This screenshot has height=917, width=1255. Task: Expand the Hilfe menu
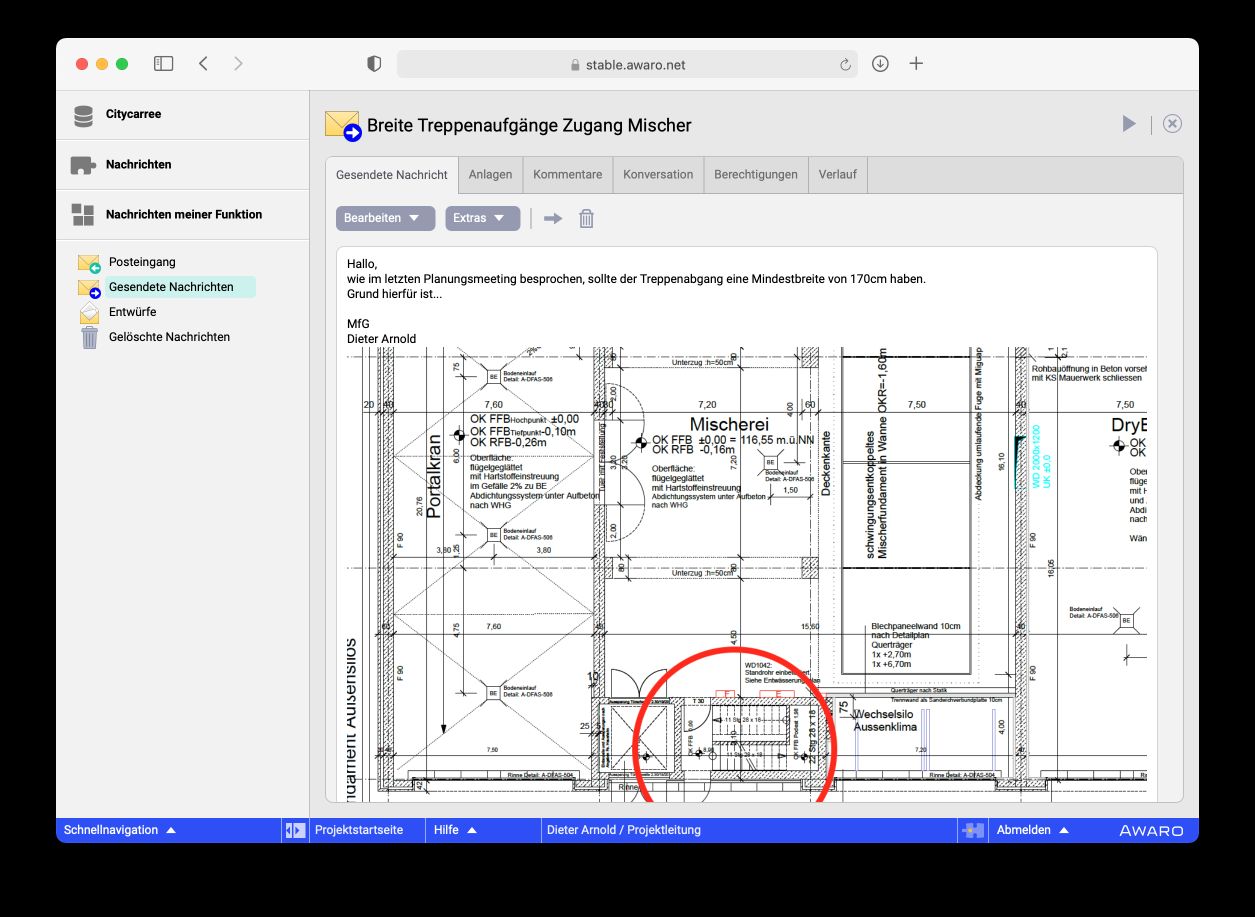(x=455, y=830)
